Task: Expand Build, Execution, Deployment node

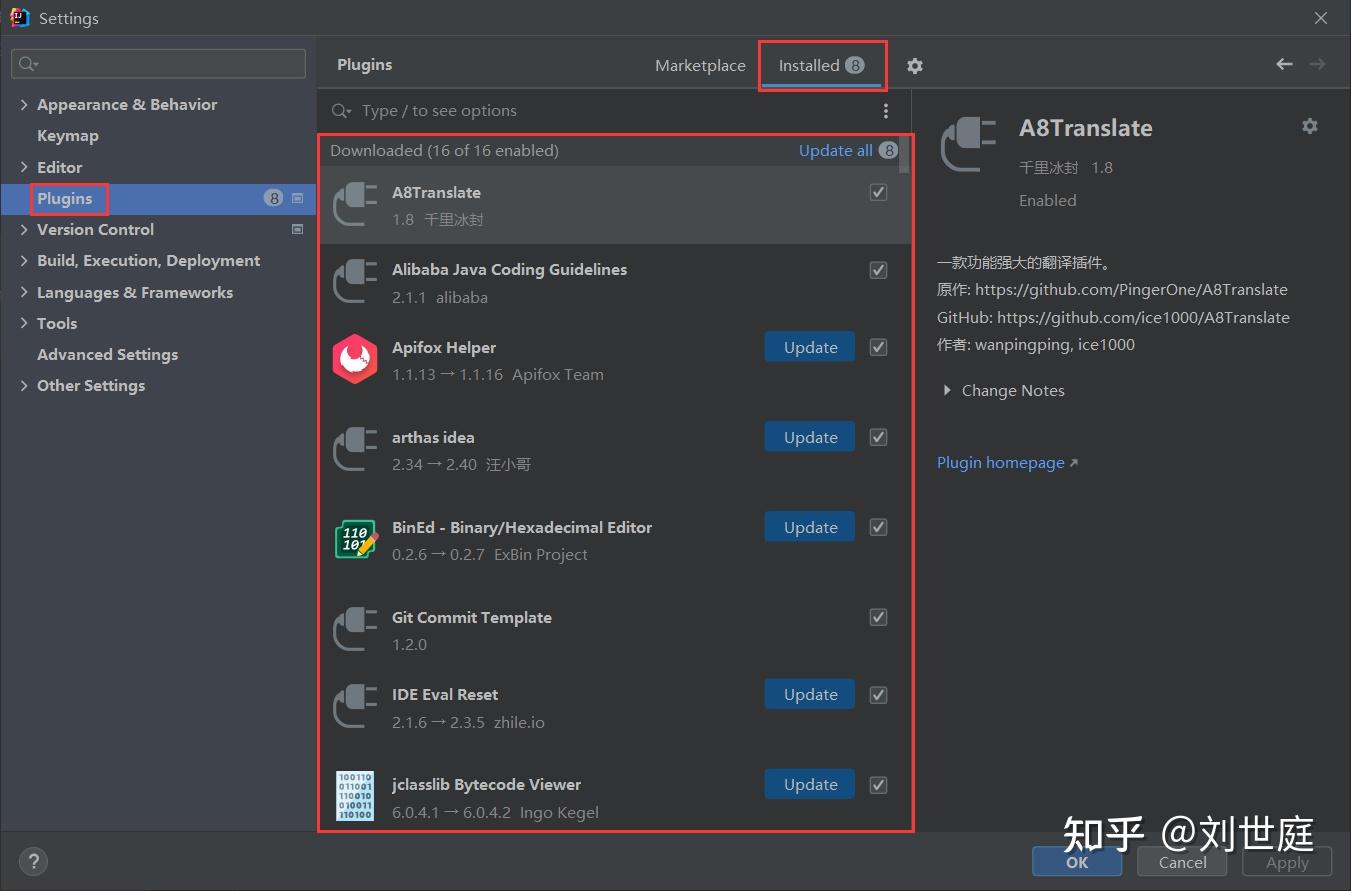Action: [x=24, y=260]
